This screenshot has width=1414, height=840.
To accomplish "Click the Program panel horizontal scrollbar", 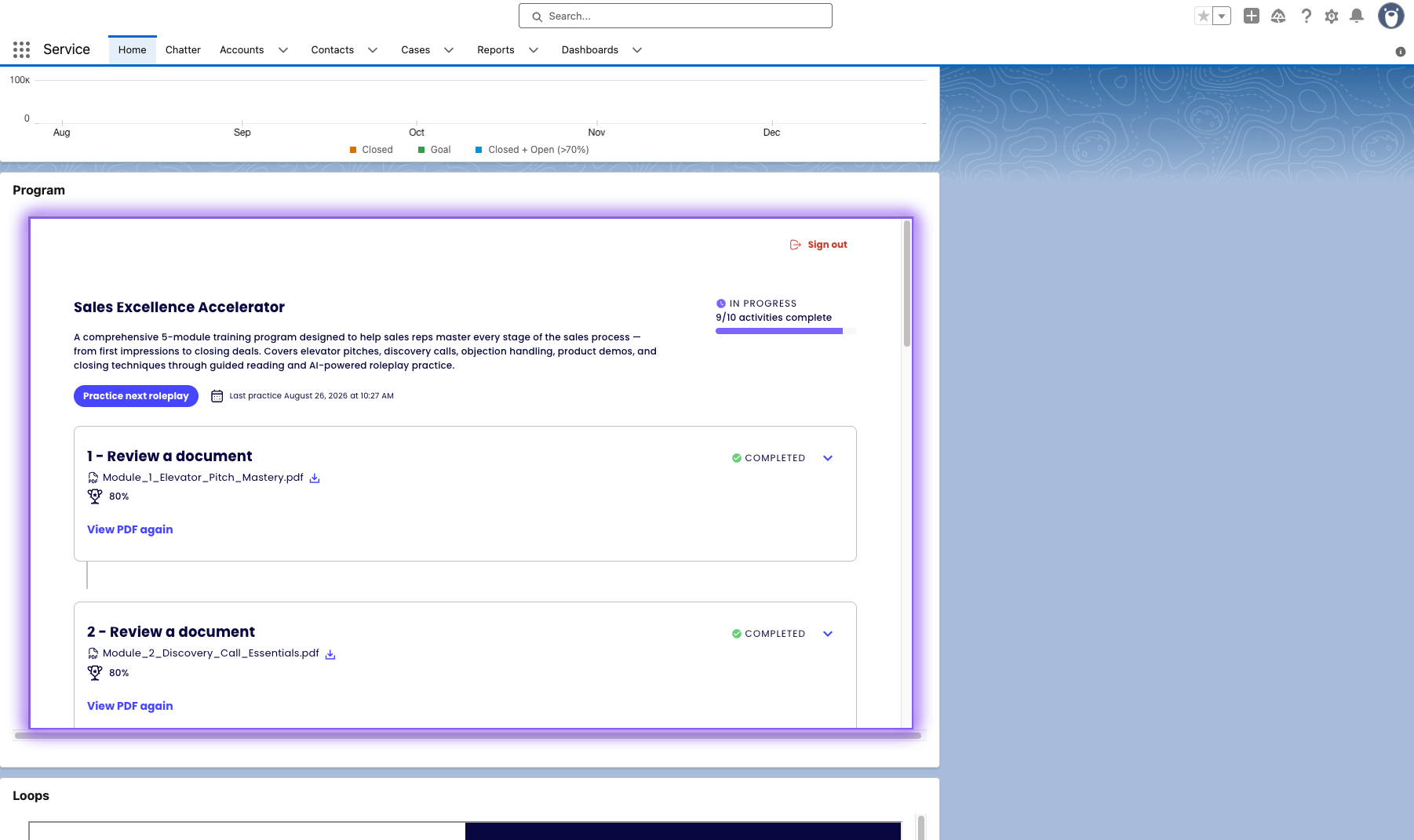I will pyautogui.click(x=468, y=736).
